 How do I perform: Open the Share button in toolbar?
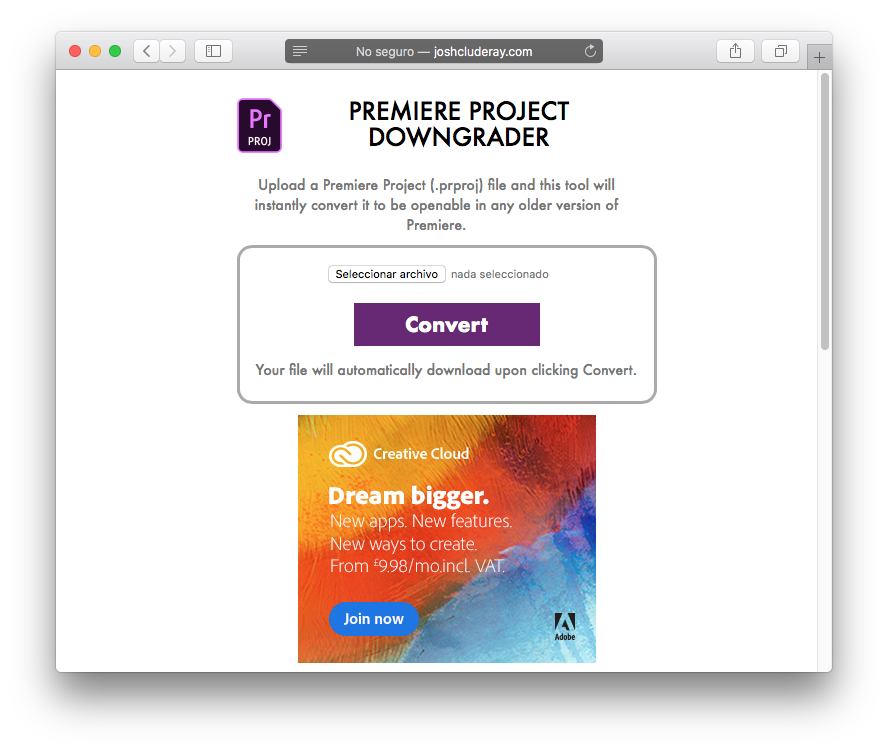[x=735, y=51]
